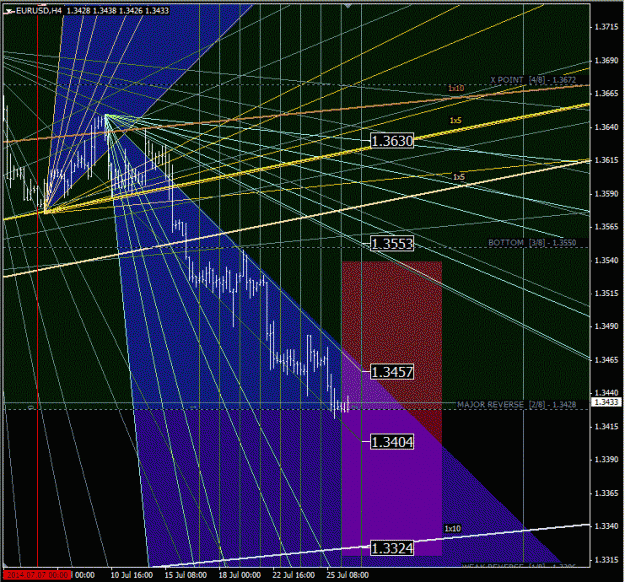The height and width of the screenshot is (582, 625).
Task: Click the 22 Jul 16:00 time axis label
Action: pyautogui.click(x=294, y=575)
